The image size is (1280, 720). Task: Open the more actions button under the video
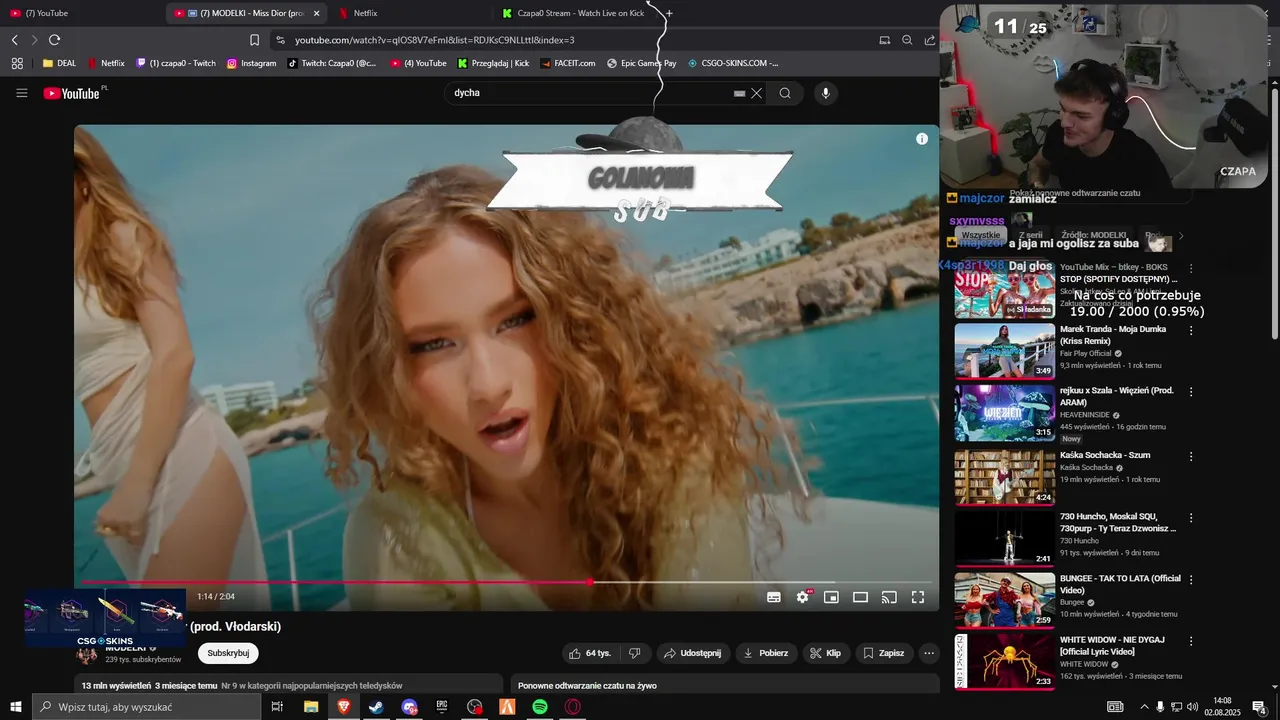click(x=929, y=653)
